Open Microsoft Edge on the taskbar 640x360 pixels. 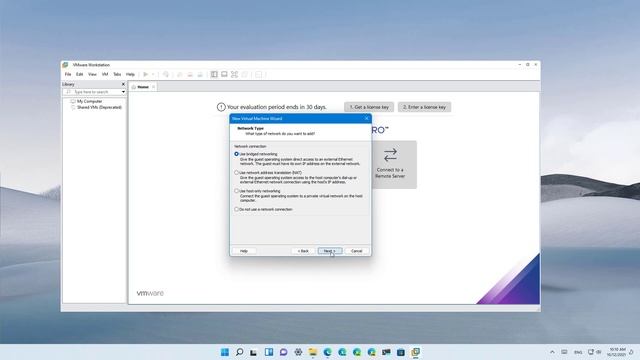(x=327, y=352)
